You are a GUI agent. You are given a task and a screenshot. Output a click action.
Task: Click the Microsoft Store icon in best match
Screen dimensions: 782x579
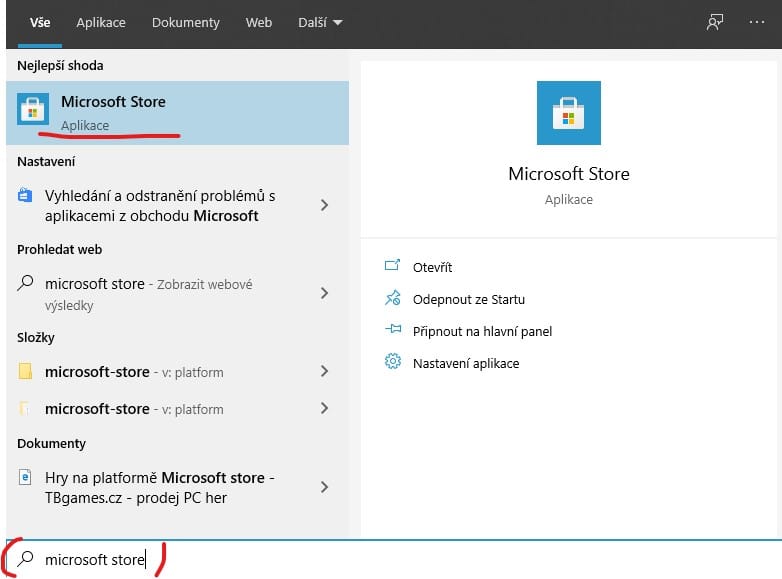33,109
